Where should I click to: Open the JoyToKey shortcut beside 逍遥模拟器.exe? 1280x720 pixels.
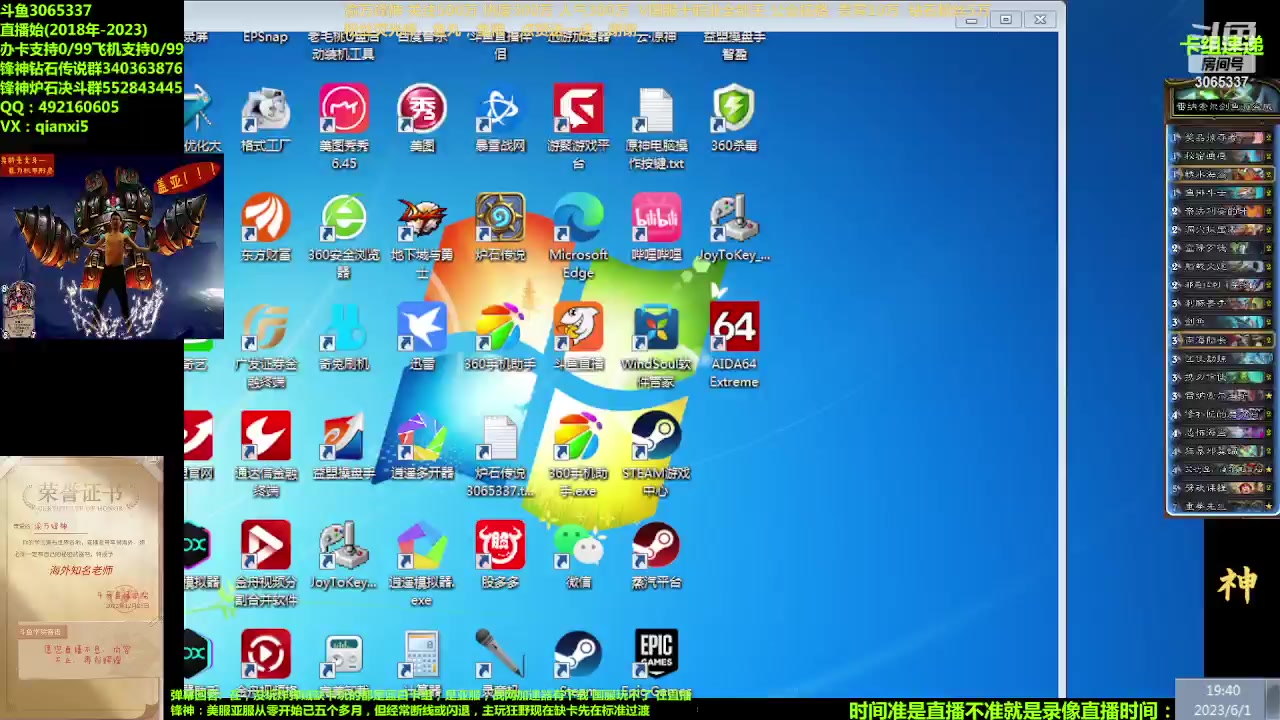pyautogui.click(x=344, y=556)
